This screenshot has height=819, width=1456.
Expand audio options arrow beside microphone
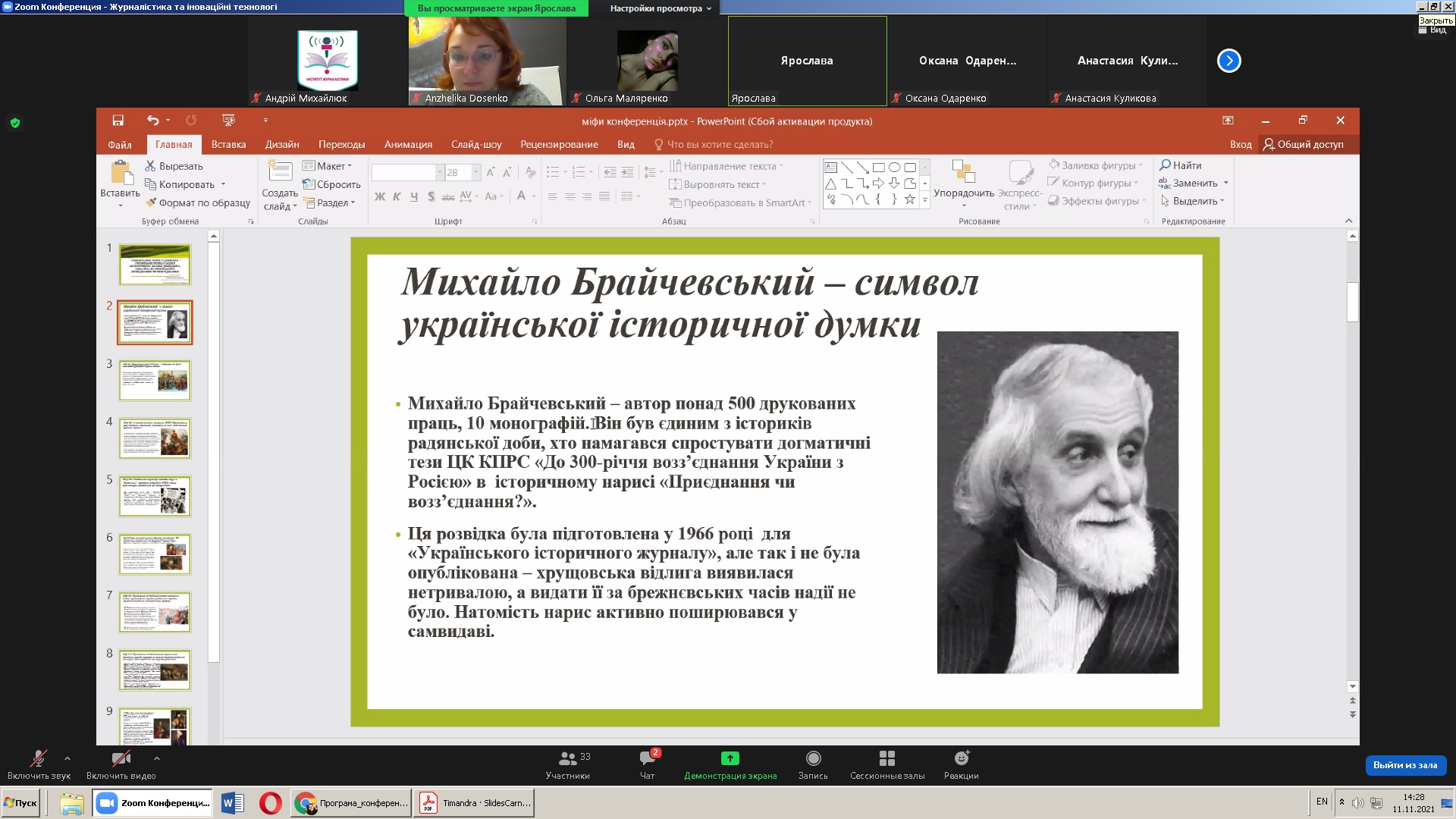pyautogui.click(x=67, y=758)
